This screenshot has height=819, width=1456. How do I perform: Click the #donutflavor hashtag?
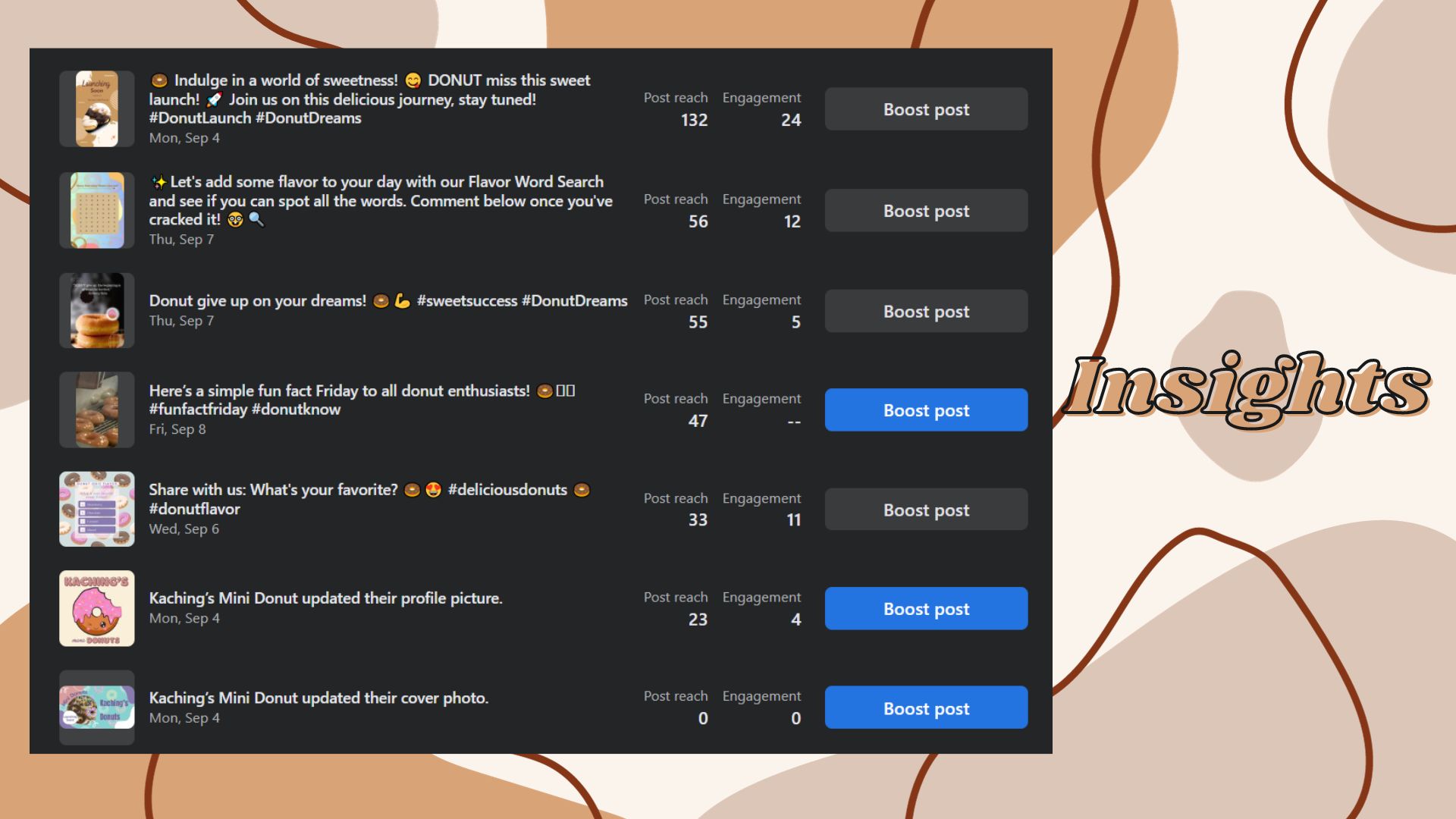click(x=195, y=509)
